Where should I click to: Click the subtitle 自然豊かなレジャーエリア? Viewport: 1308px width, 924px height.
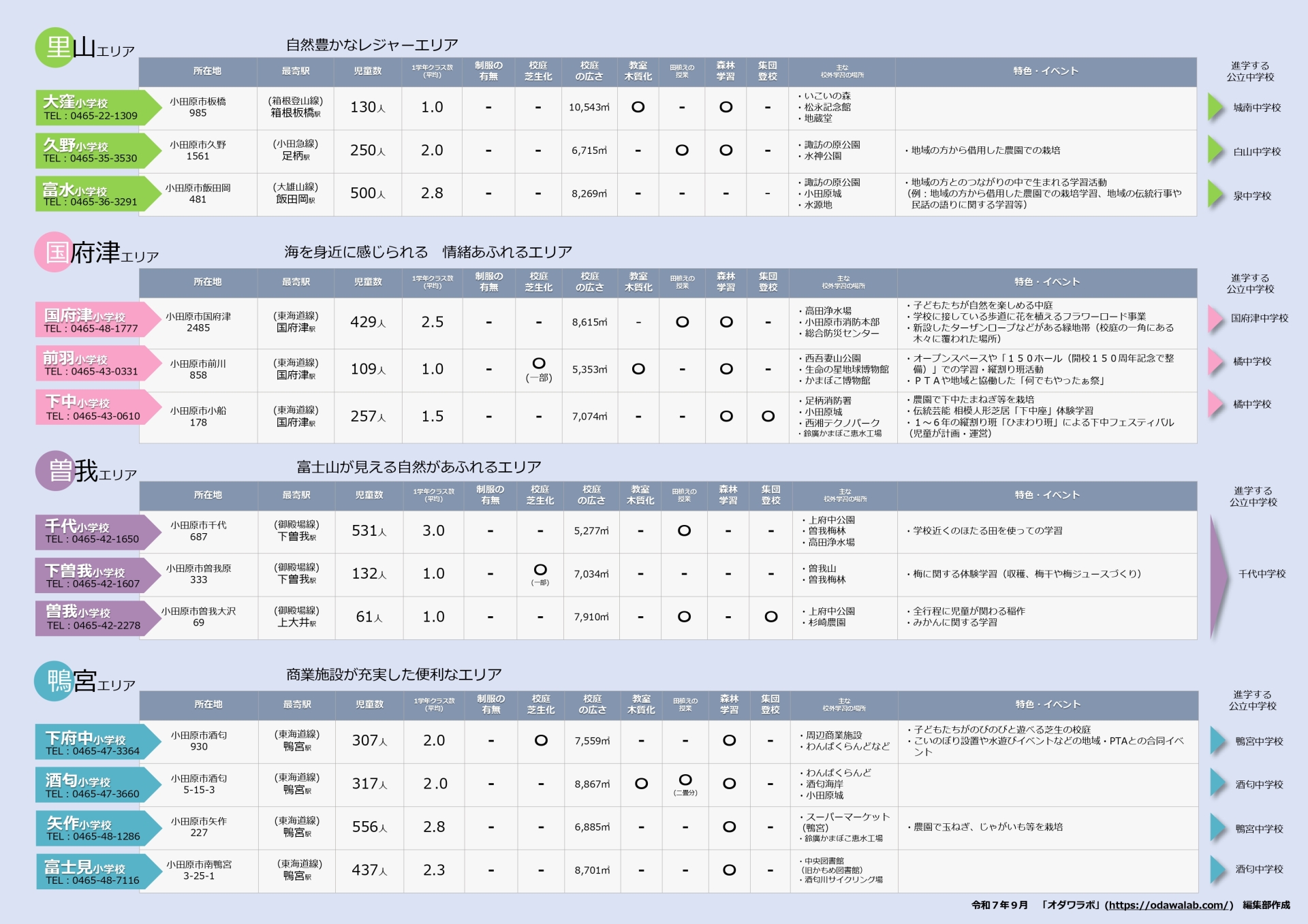372,45
